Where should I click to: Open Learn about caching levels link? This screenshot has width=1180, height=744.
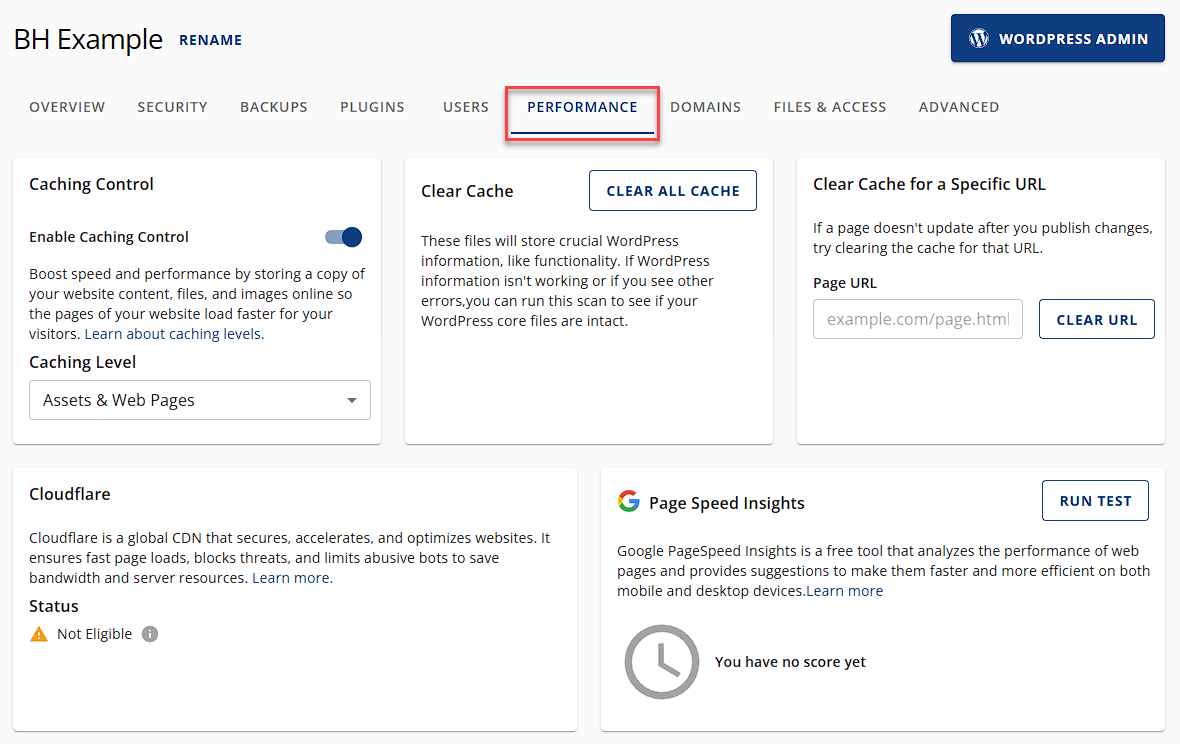[x=174, y=334]
